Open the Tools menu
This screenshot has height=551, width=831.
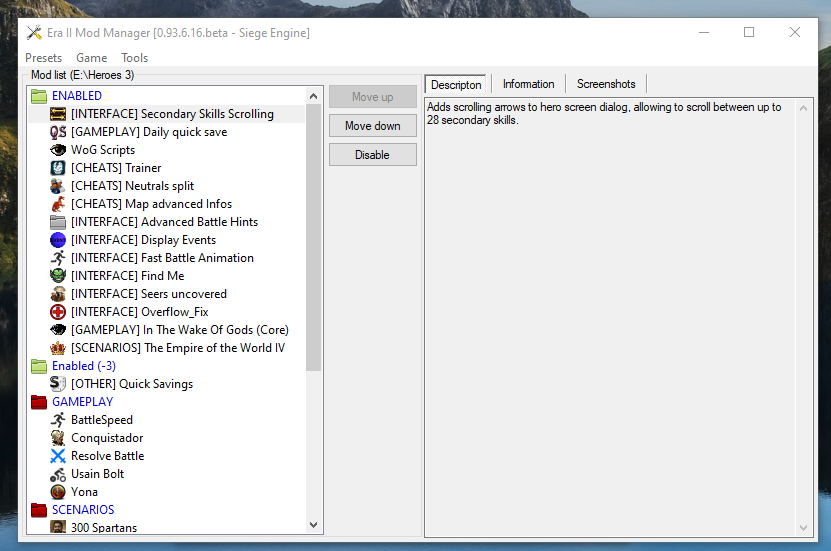click(x=134, y=58)
